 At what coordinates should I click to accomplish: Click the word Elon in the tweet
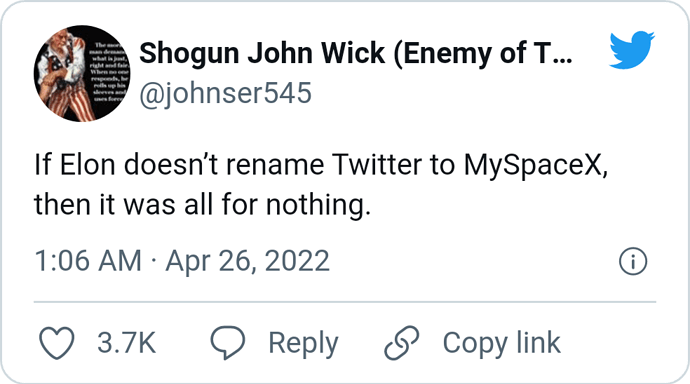click(x=88, y=164)
